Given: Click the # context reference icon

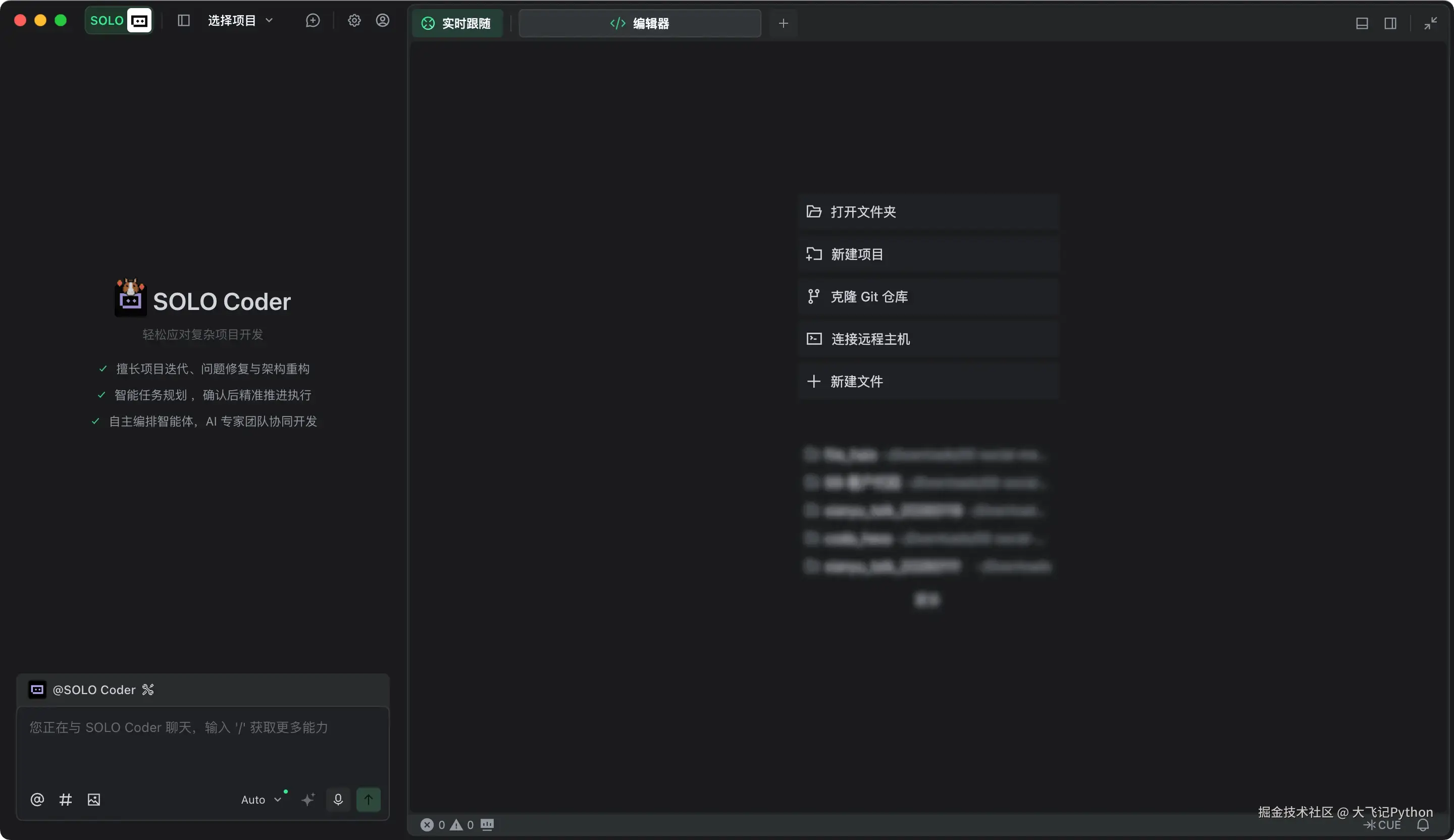Looking at the screenshot, I should 65,800.
